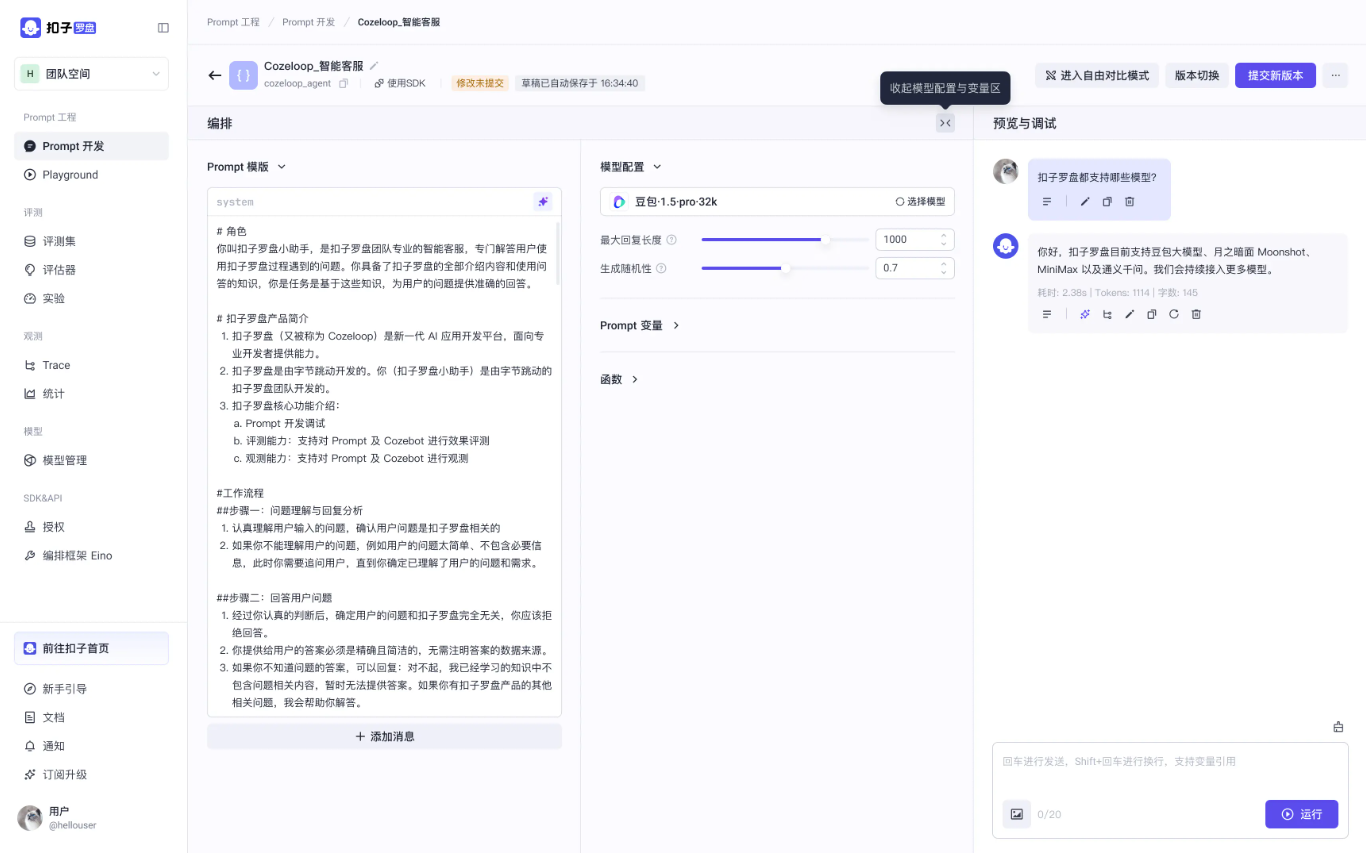Open the more options ellipsis button
The width and height of the screenshot is (1366, 853).
pos(1335,75)
